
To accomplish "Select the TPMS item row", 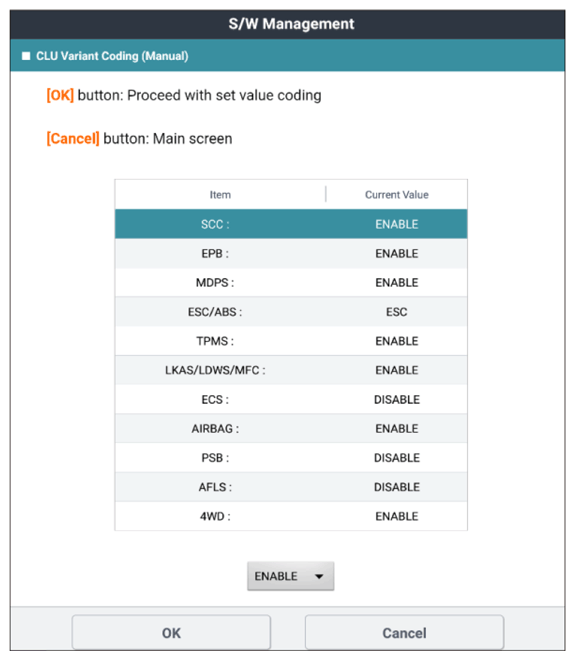I will coord(291,341).
